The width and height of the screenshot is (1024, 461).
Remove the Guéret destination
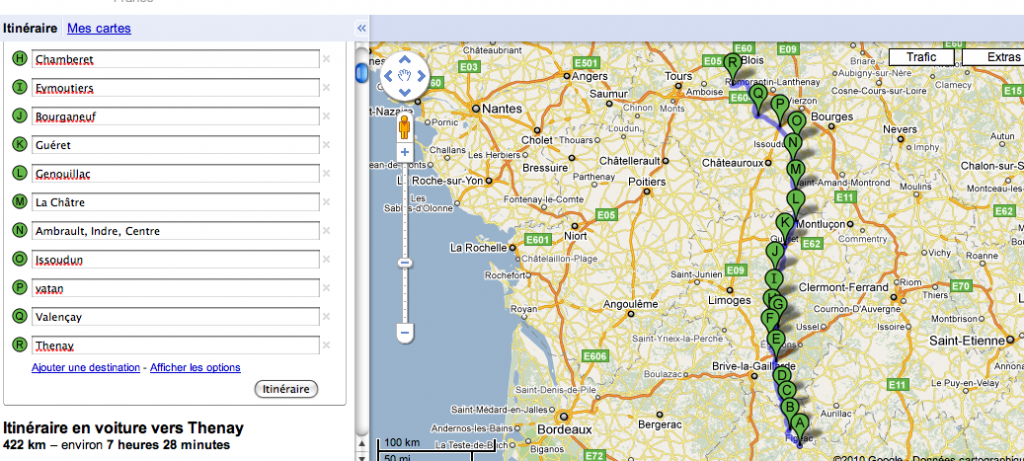click(x=327, y=145)
